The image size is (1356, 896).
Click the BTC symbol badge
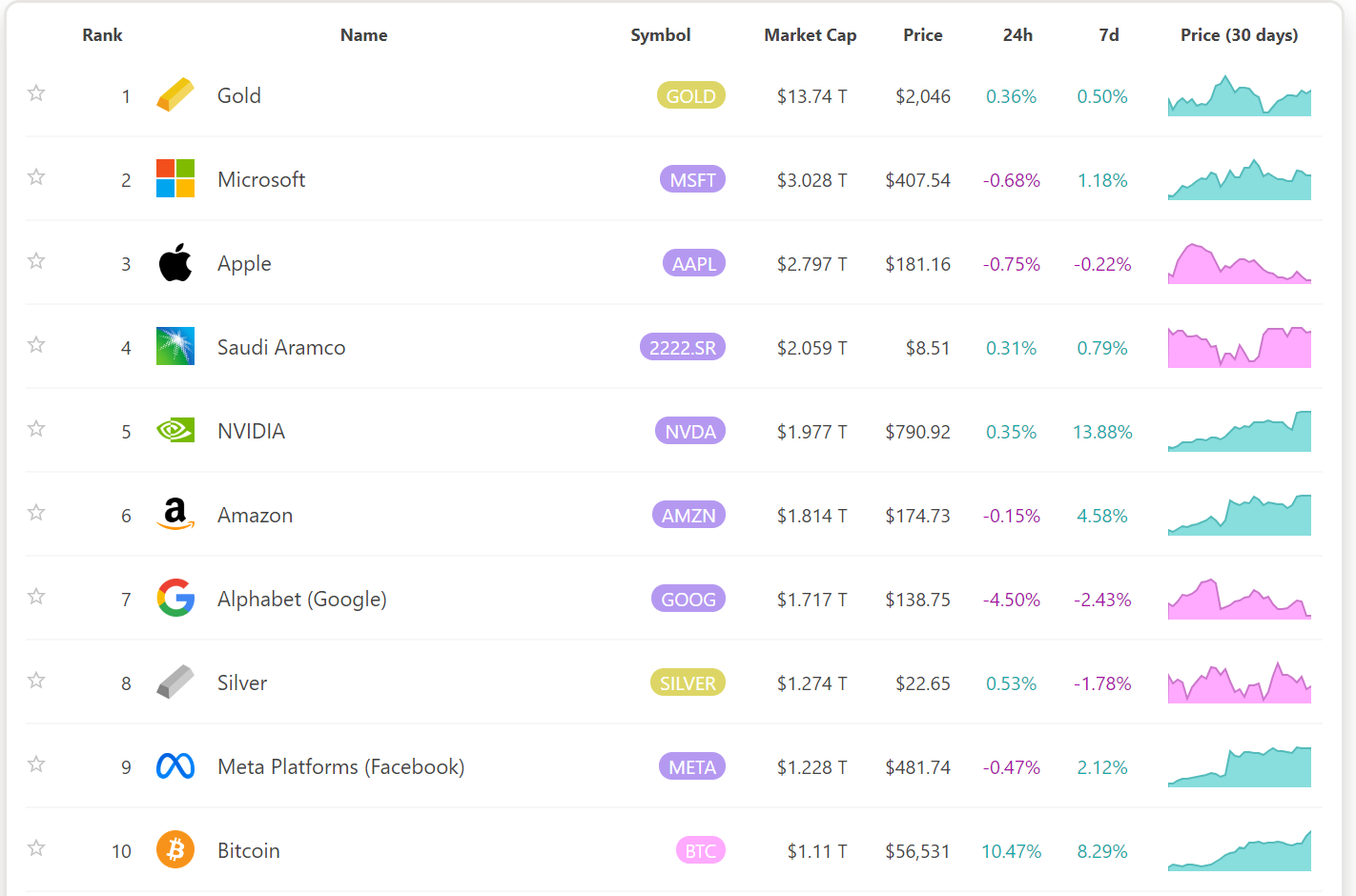coord(701,850)
